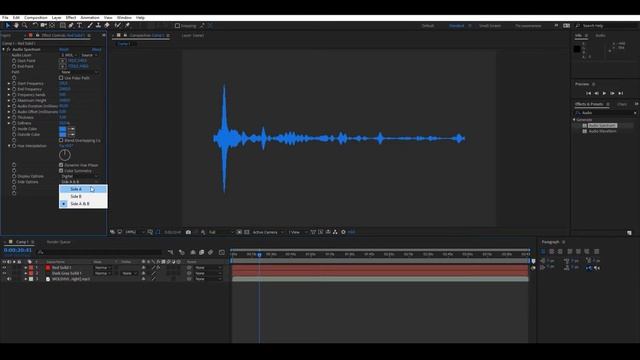The image size is (640, 360).
Task: Click the current time indicator on timeline
Action: 259,254
